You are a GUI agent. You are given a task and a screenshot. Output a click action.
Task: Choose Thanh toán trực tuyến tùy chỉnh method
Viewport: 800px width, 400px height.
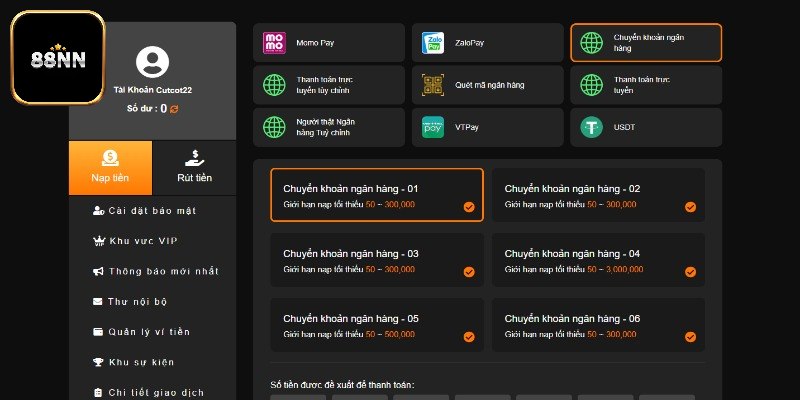[x=329, y=85]
